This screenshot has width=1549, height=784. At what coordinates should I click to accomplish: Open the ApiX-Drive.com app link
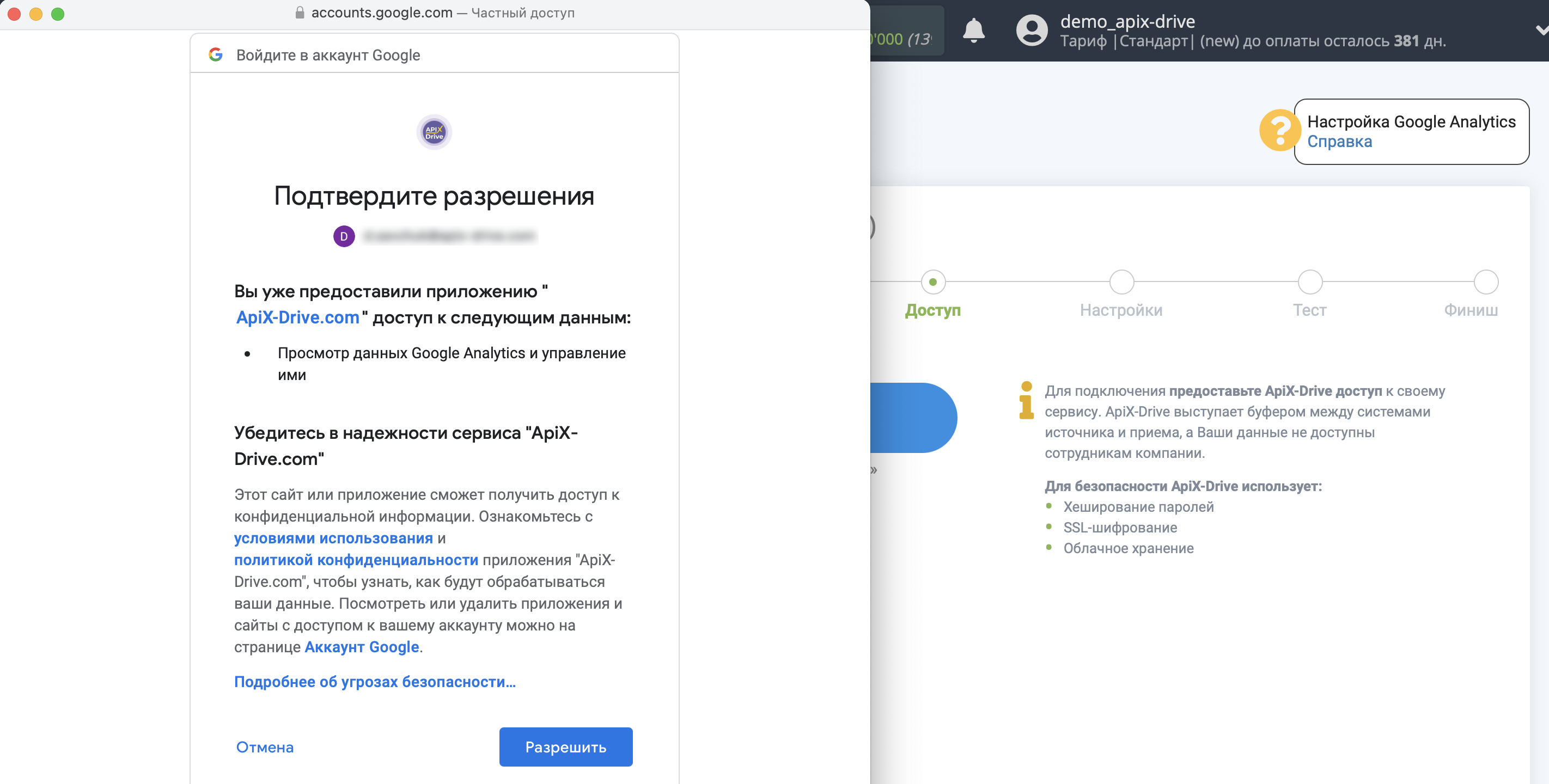(x=297, y=317)
